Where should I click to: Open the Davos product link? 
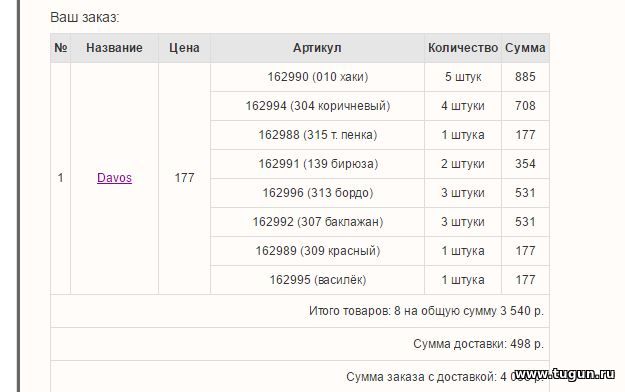coord(114,178)
